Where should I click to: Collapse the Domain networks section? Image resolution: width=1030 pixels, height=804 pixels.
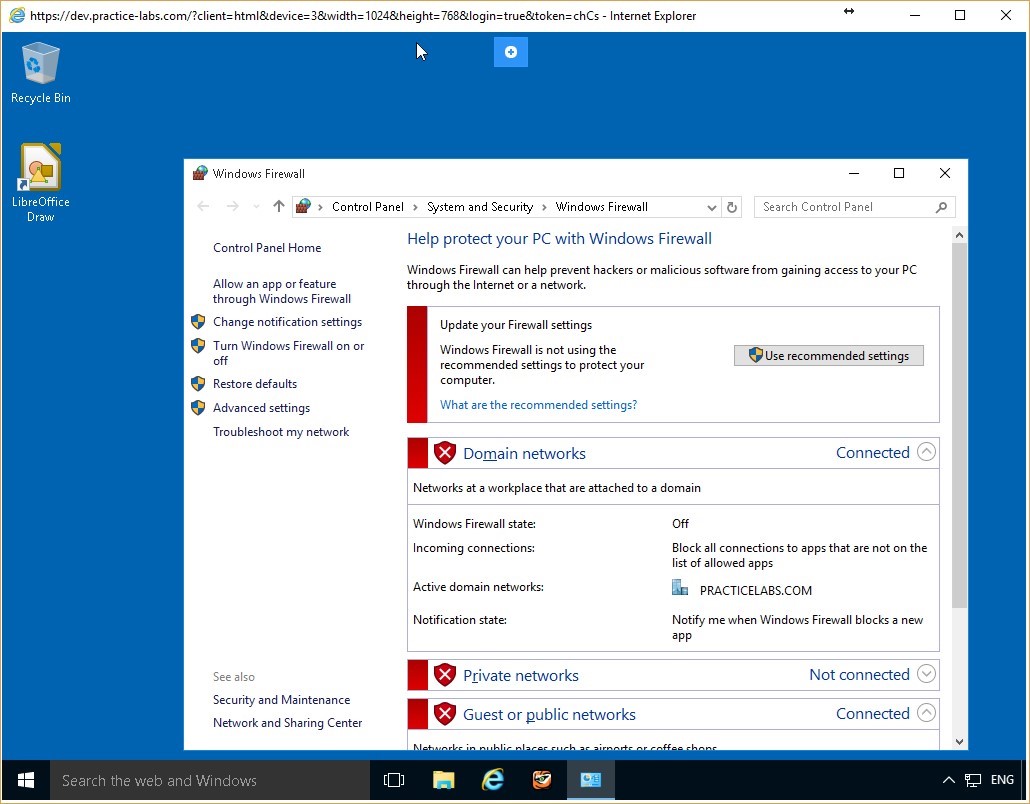[x=926, y=452]
